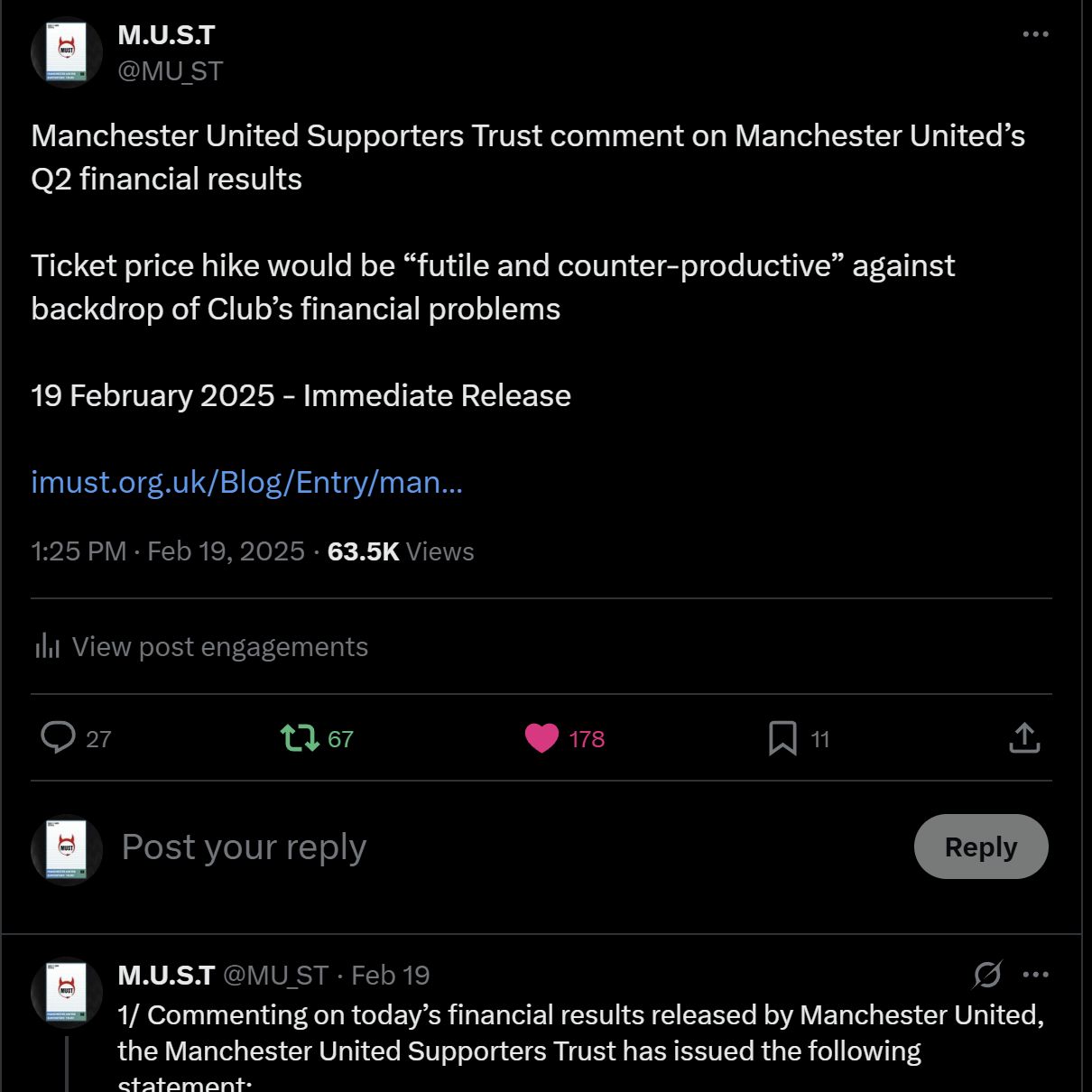Click the @MU_ST handle under the name

(x=170, y=71)
